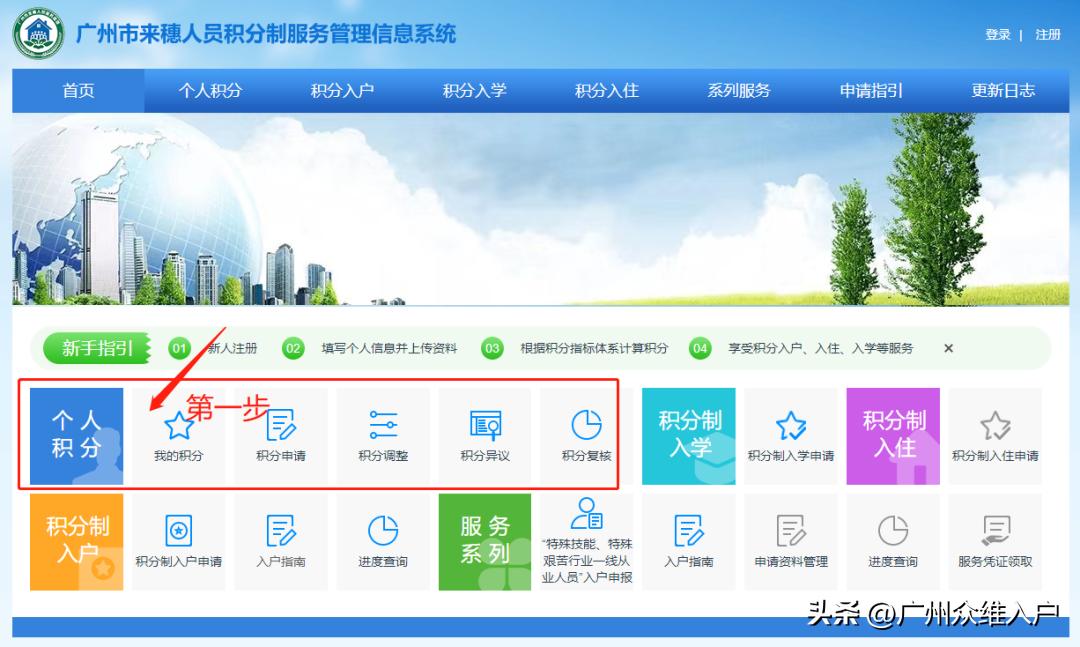Open the 积分复核 review pie-chart icon
Screen dimensions: 1080x647
pos(587,425)
